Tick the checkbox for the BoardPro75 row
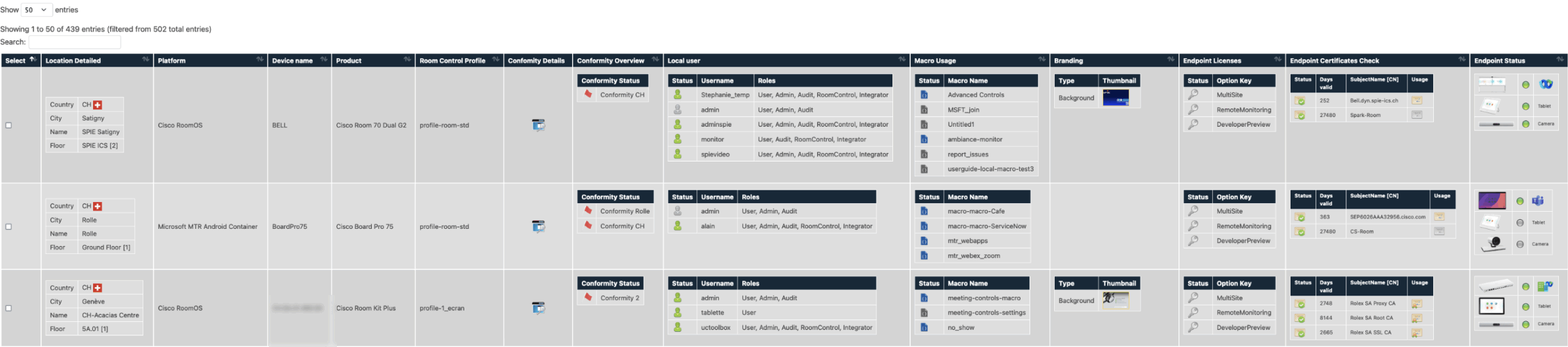Image resolution: width=1568 pixels, height=347 pixels. 9,226
